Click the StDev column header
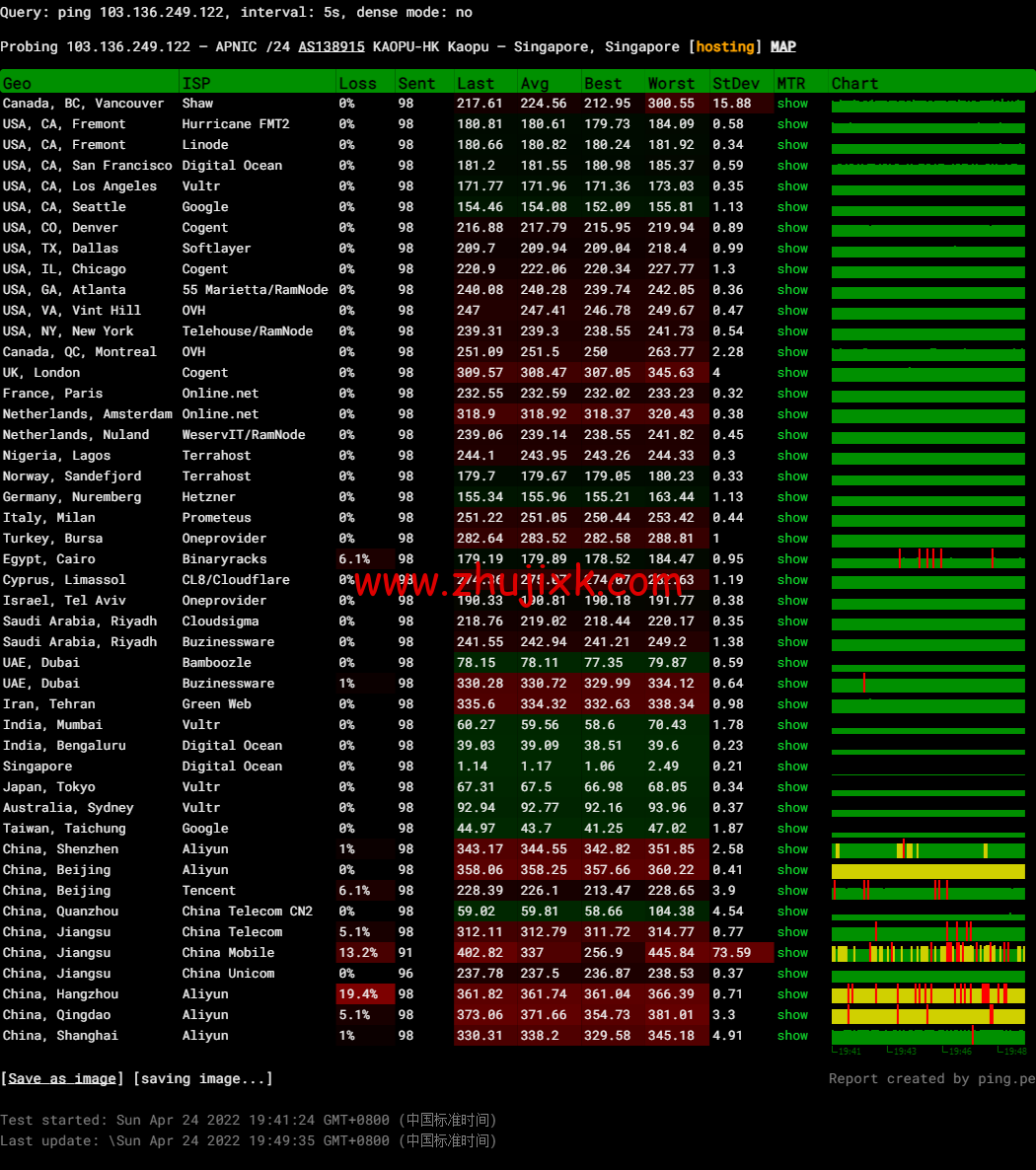The height and width of the screenshot is (1170, 1036). pos(736,84)
